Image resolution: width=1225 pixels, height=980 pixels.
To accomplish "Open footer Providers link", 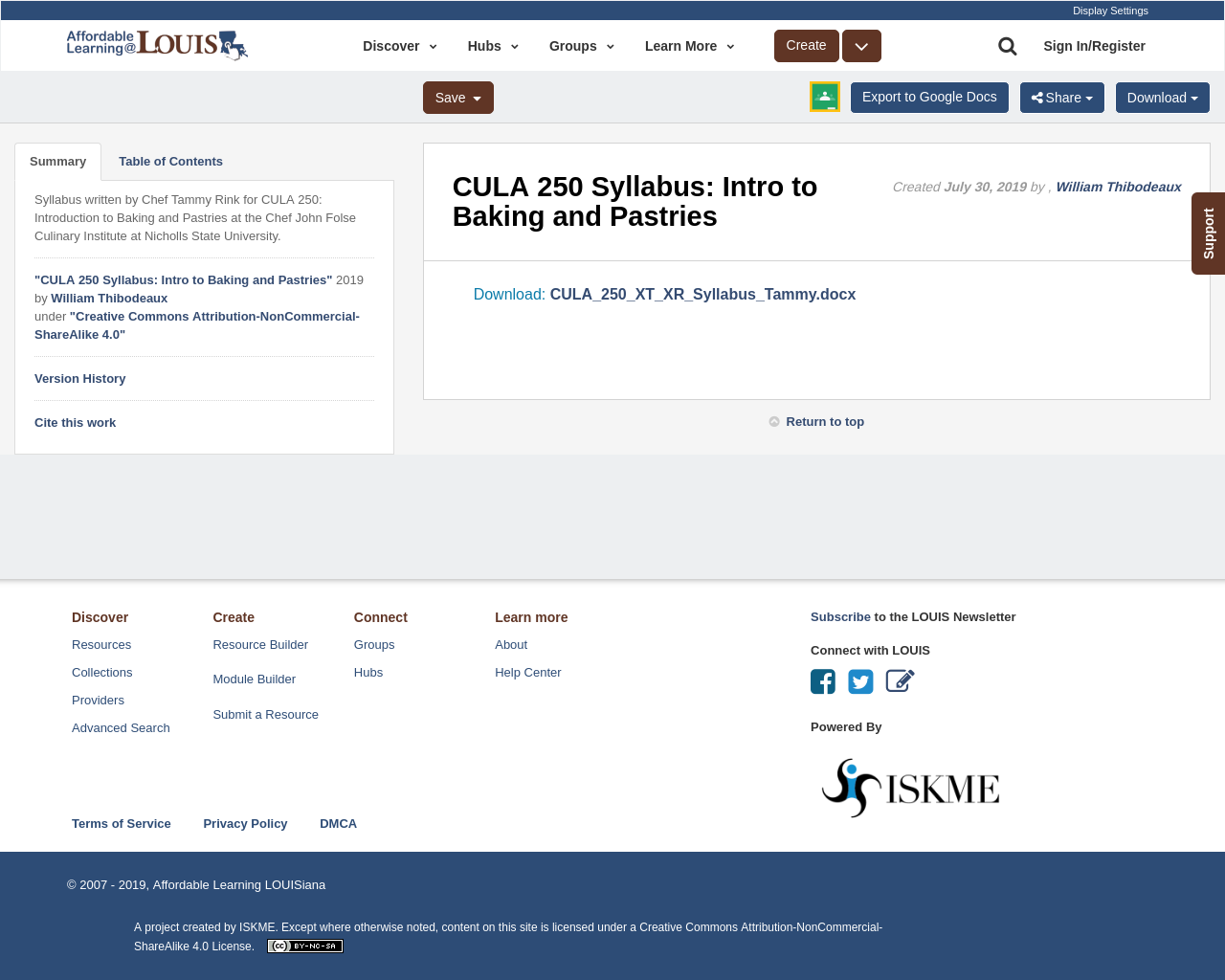I will 98,701.
